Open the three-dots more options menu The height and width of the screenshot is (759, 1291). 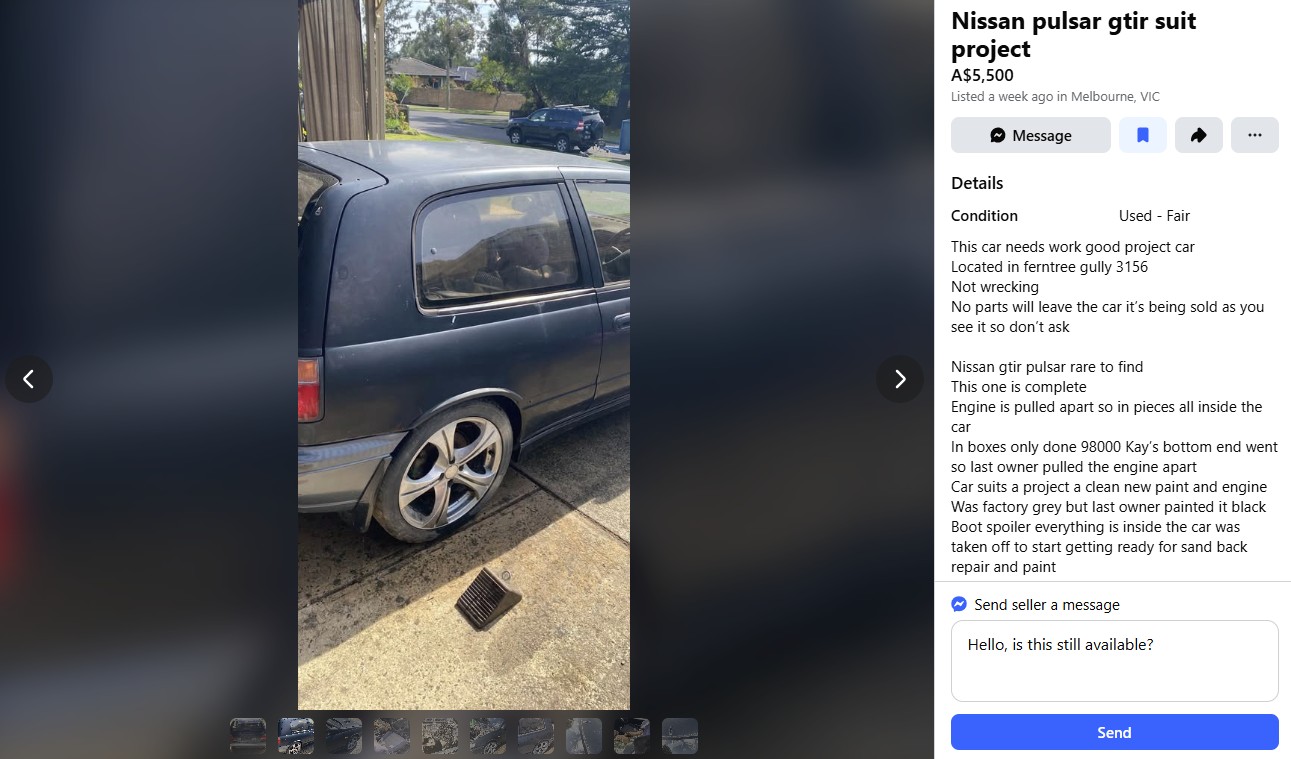(x=1255, y=135)
